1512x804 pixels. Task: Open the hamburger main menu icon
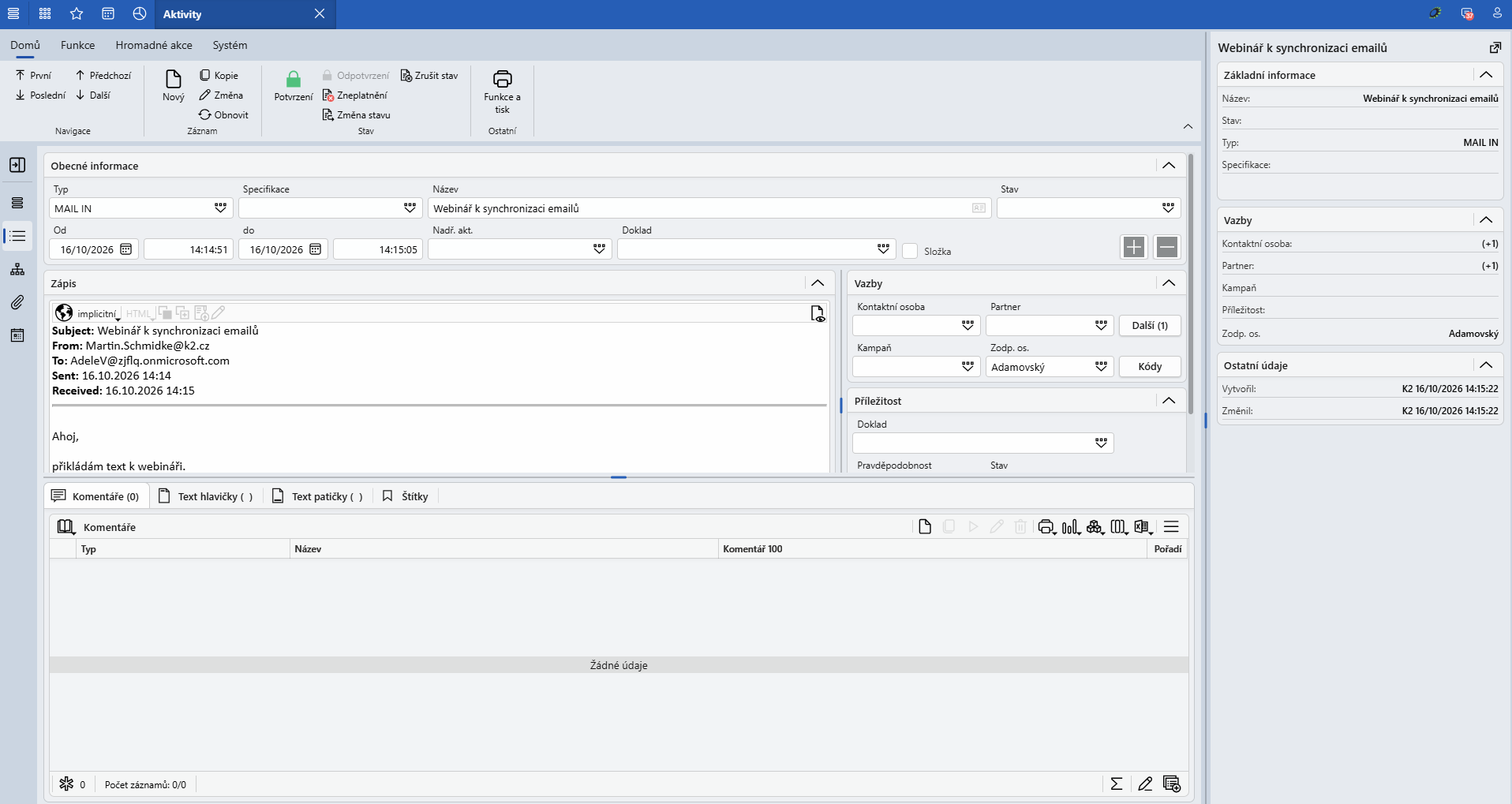tap(13, 13)
